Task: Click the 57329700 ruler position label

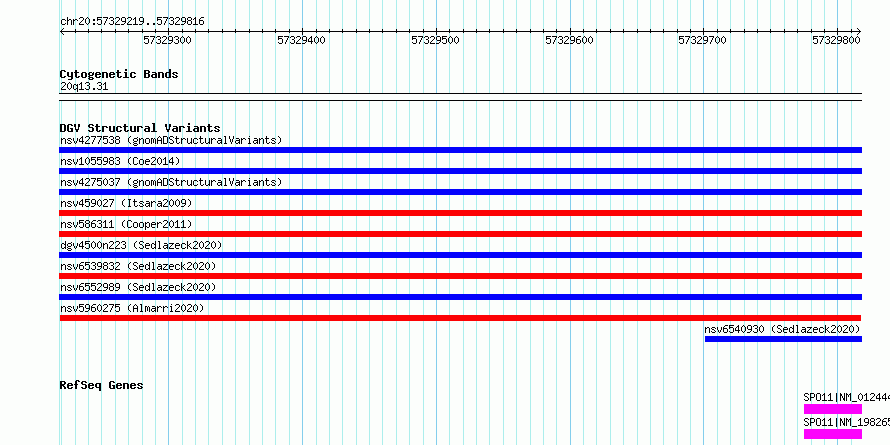Action: (x=703, y=40)
